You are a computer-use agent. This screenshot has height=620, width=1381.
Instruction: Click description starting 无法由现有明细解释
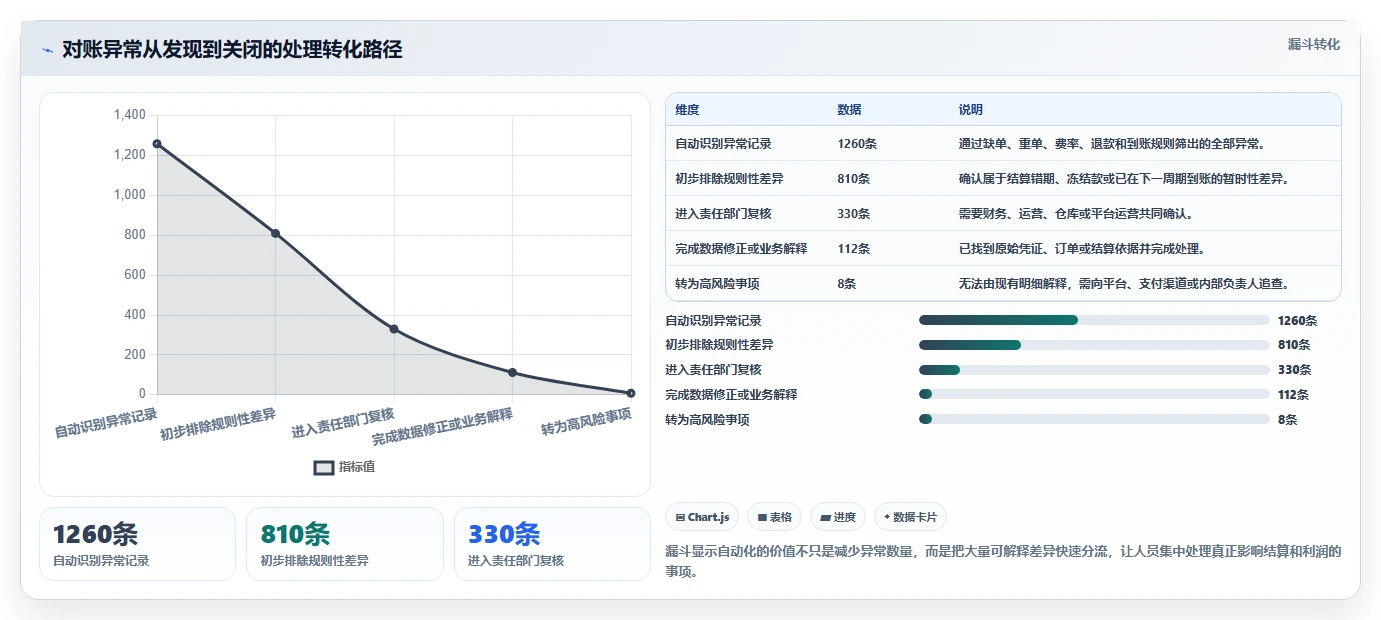click(x=1124, y=284)
